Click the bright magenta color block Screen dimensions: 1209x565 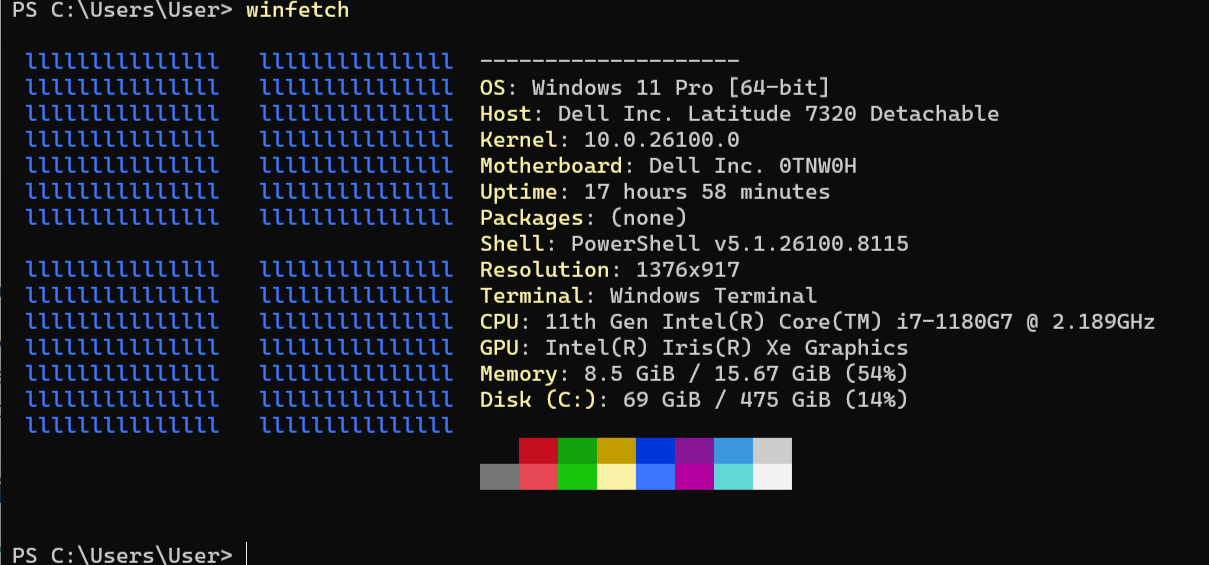(694, 477)
